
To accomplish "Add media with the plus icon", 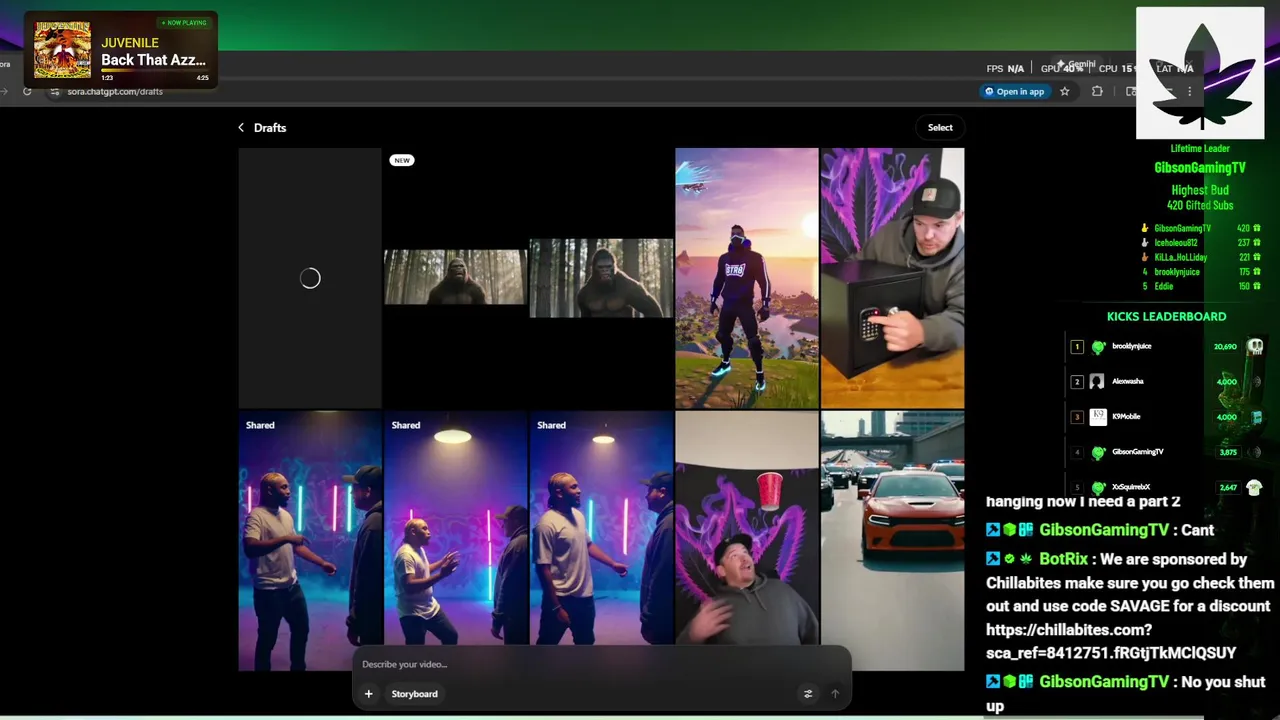I will pyautogui.click(x=369, y=694).
